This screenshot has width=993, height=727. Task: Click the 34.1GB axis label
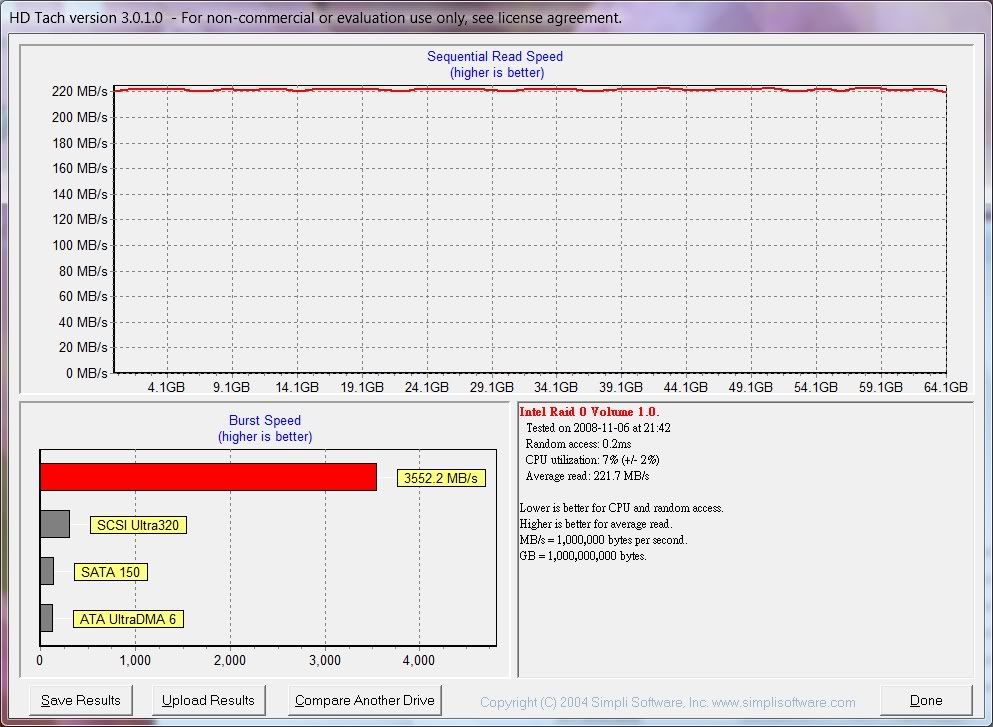(x=556, y=387)
